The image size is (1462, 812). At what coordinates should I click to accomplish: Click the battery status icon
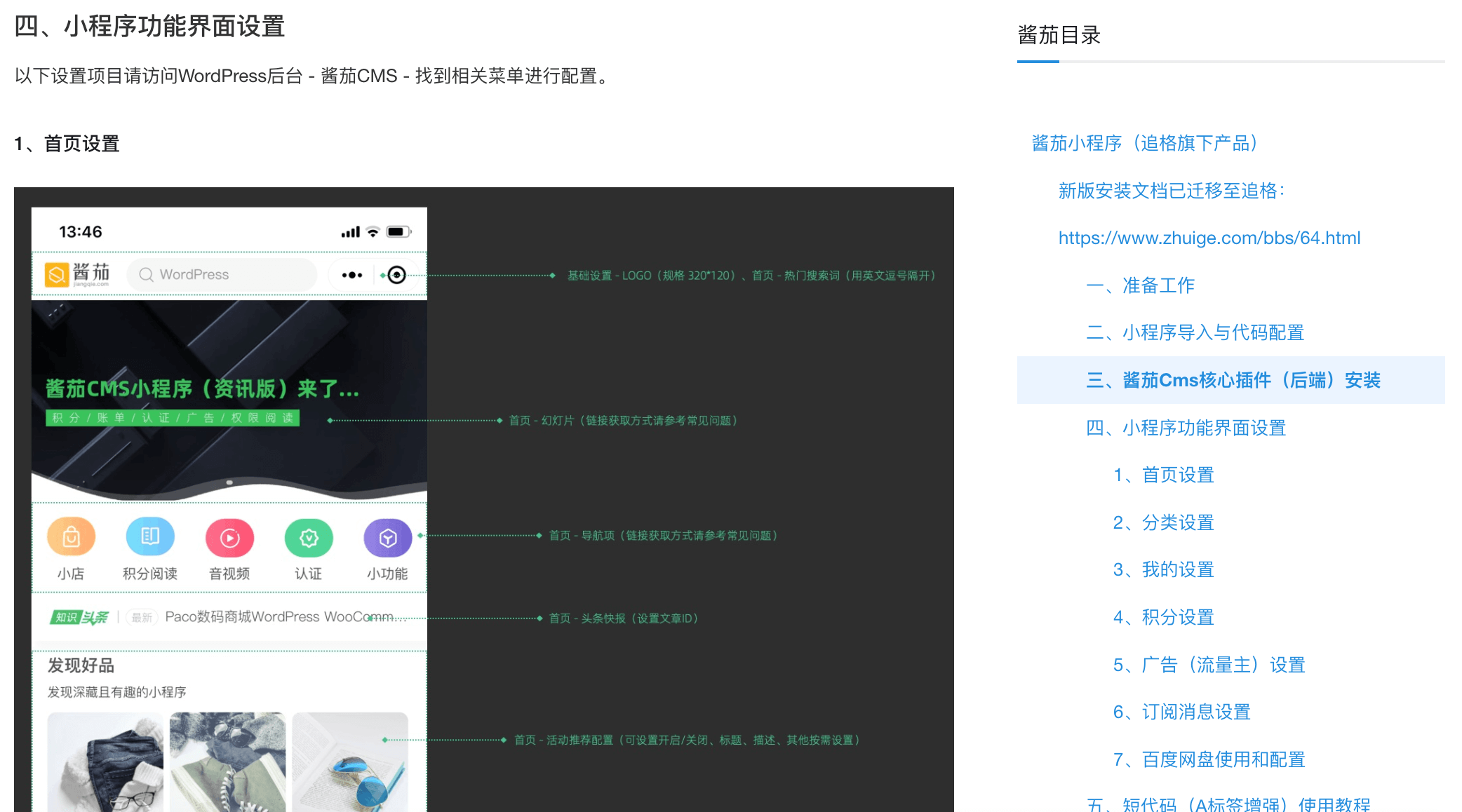[398, 231]
